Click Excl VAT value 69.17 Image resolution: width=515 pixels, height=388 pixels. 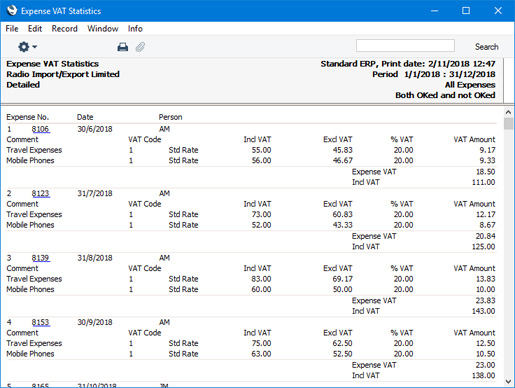pyautogui.click(x=342, y=279)
